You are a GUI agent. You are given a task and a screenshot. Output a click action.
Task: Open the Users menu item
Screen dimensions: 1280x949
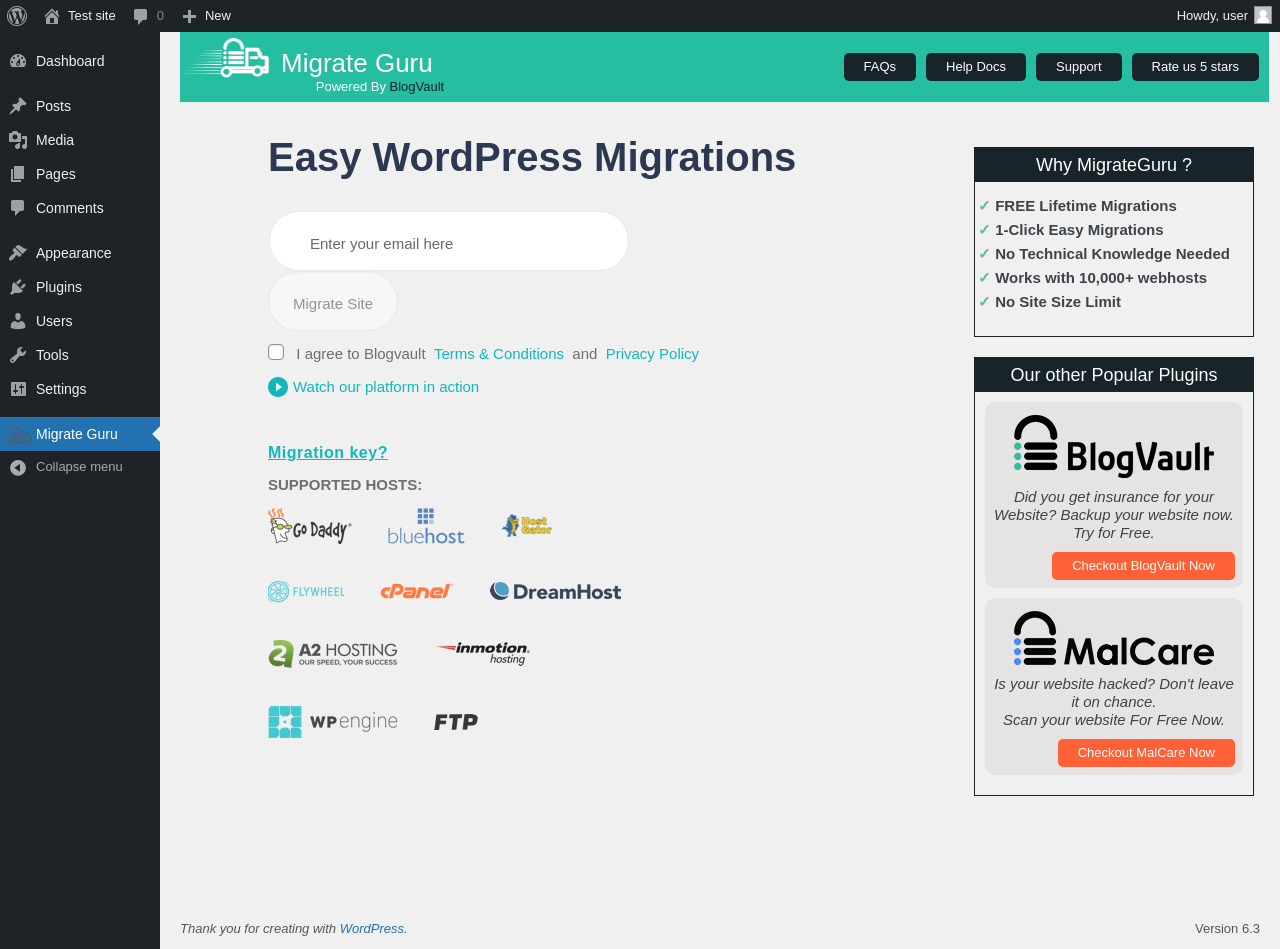80,321
